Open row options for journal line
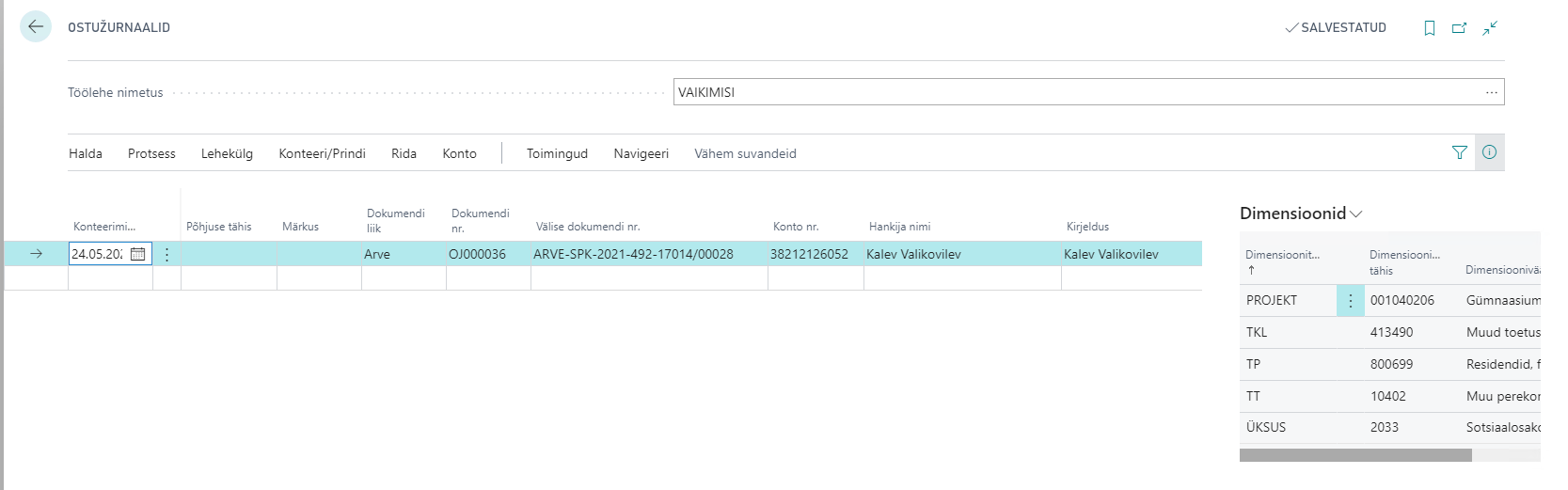 (x=167, y=254)
